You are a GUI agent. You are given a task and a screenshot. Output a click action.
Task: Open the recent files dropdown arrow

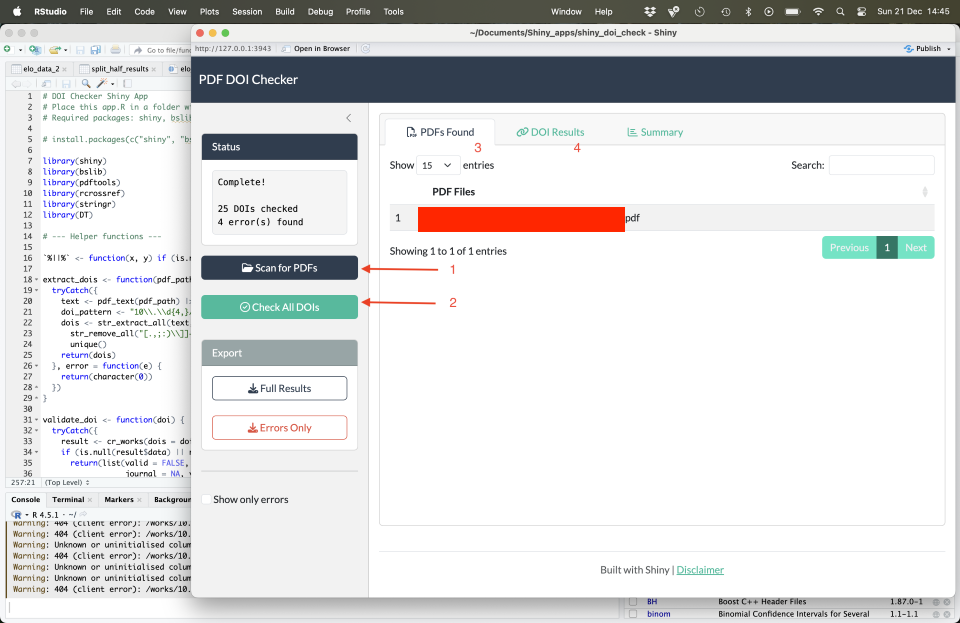[65, 50]
